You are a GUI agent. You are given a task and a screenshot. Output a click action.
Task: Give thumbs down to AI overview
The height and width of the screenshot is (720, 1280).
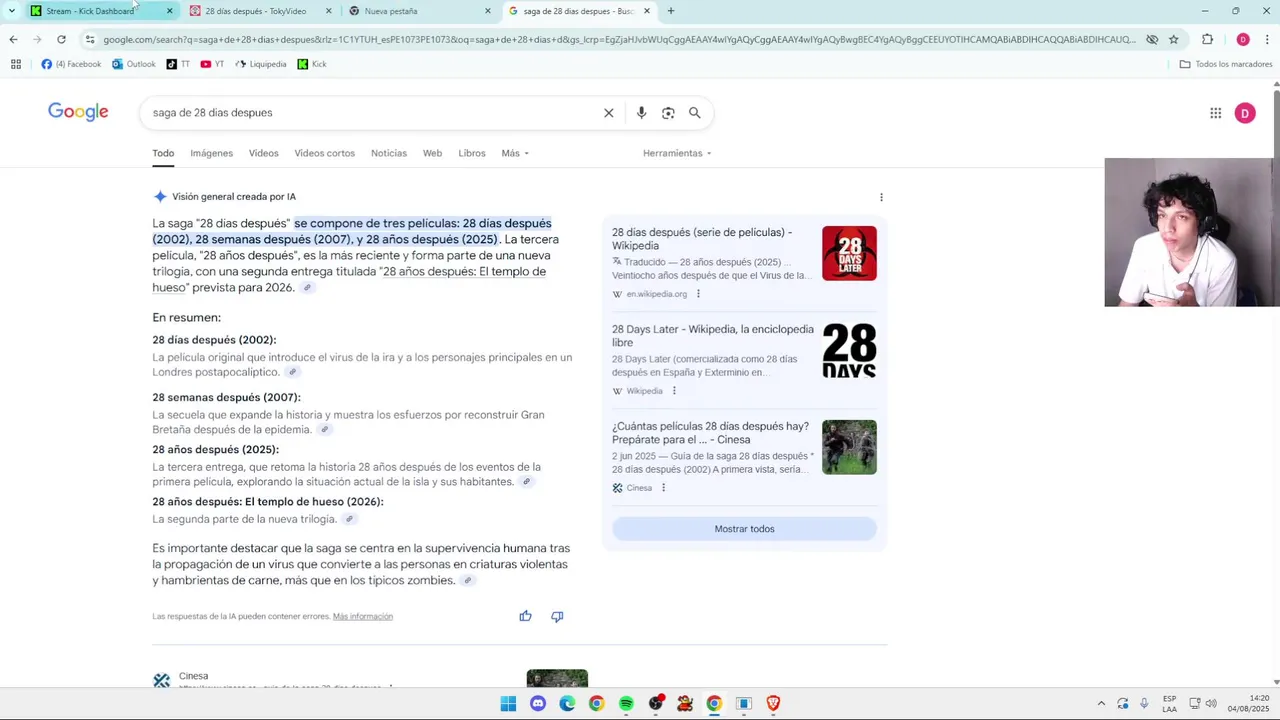(557, 616)
